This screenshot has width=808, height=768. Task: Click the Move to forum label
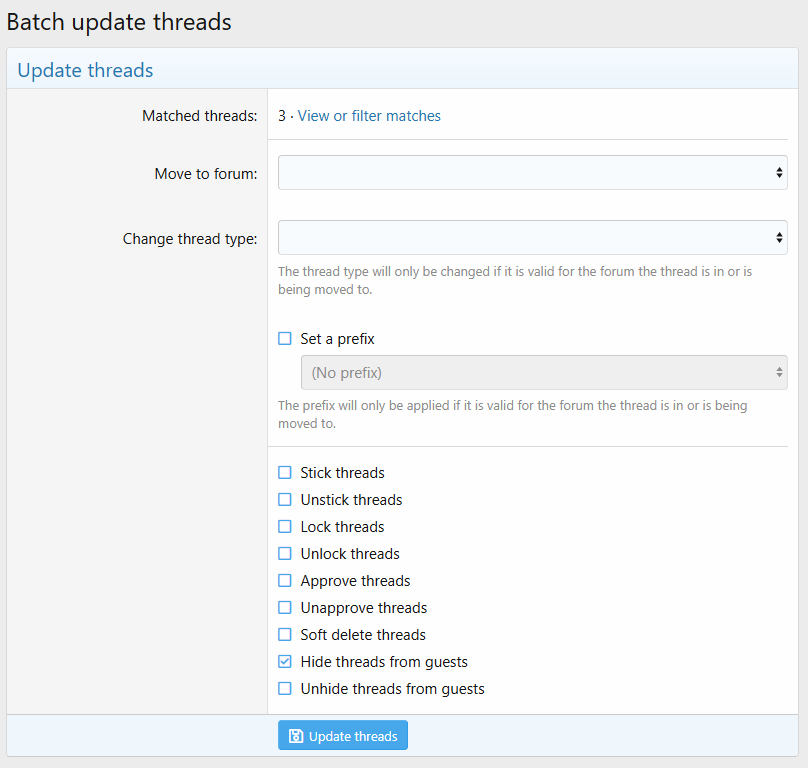pyautogui.click(x=205, y=174)
